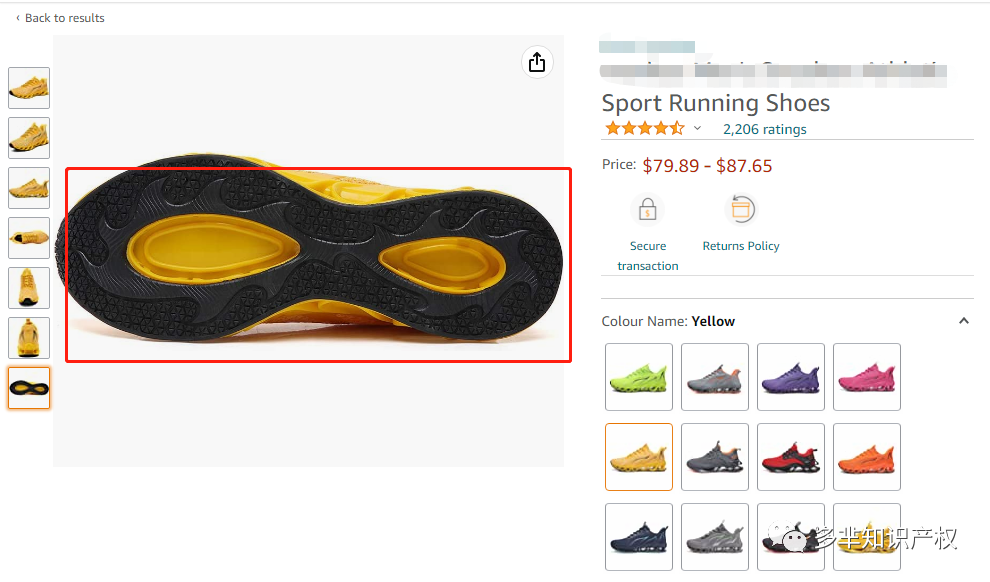990x582 pixels.
Task: Choose the orange shoe colour swatch
Action: pos(867,457)
